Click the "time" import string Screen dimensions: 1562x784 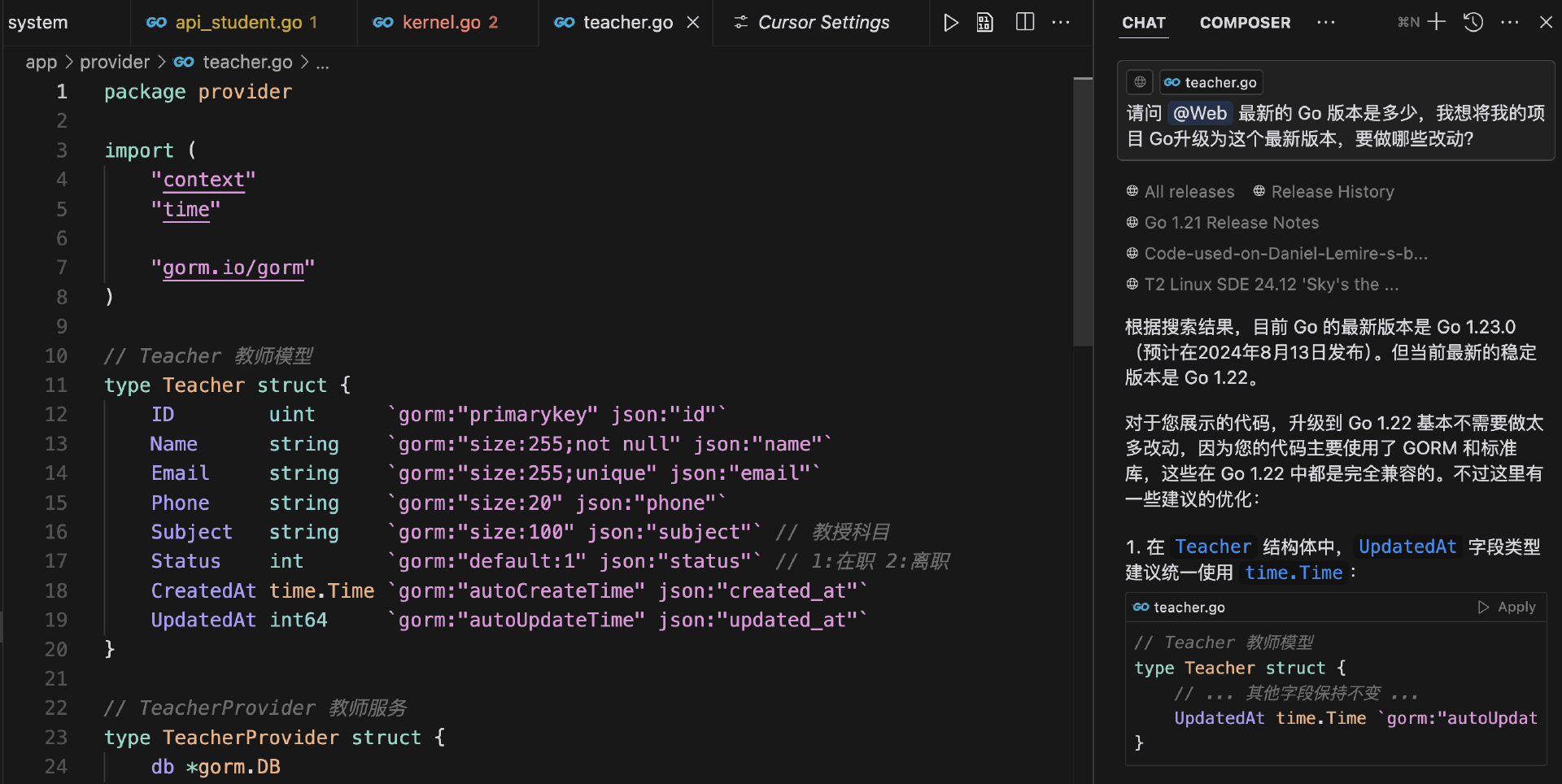coord(185,209)
